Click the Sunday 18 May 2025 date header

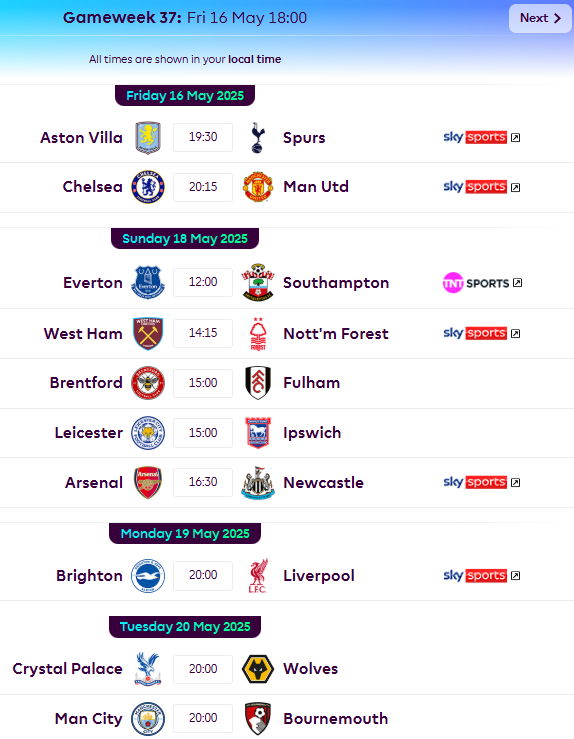click(185, 238)
